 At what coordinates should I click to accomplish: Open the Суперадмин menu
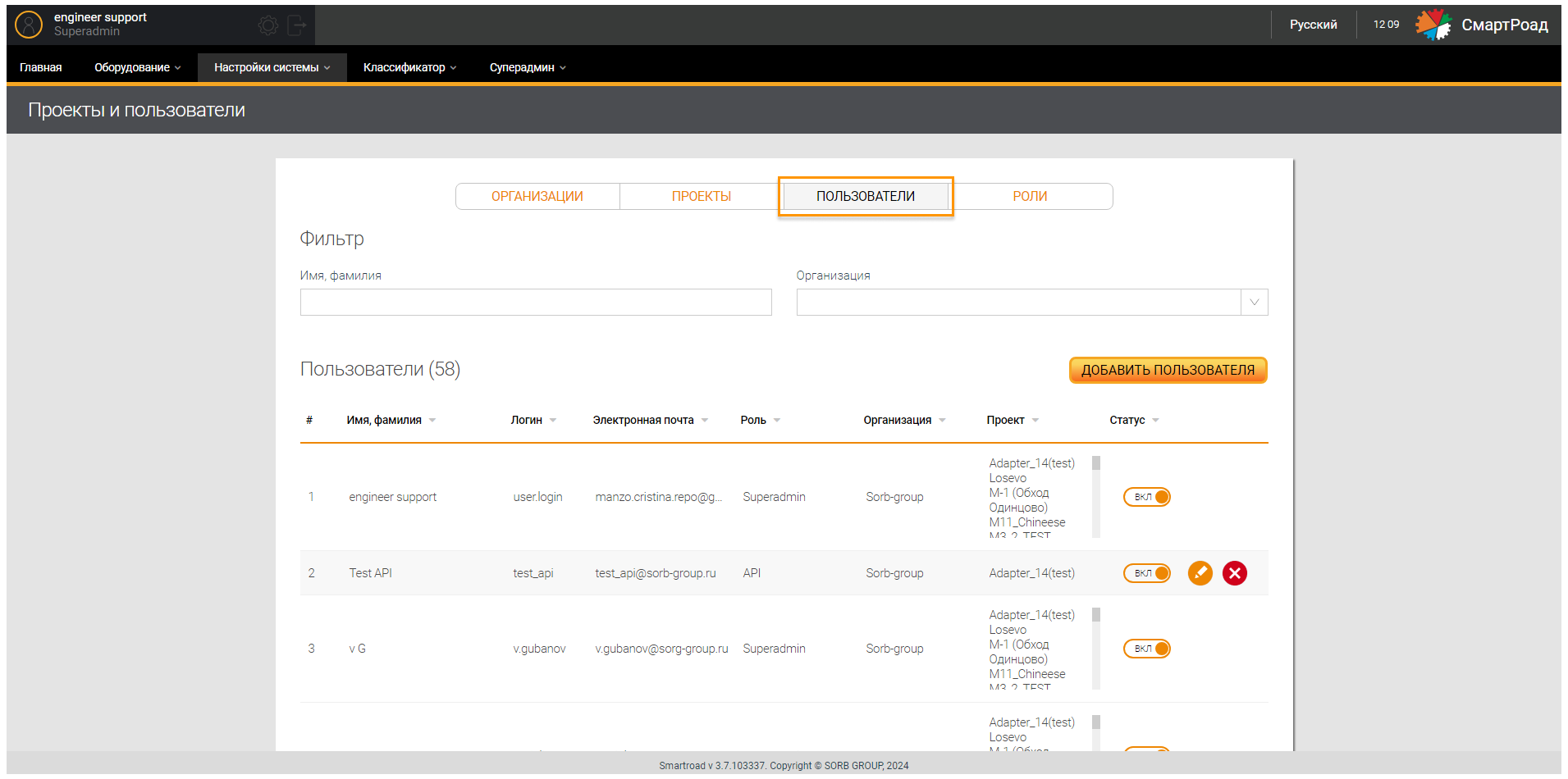pyautogui.click(x=528, y=67)
